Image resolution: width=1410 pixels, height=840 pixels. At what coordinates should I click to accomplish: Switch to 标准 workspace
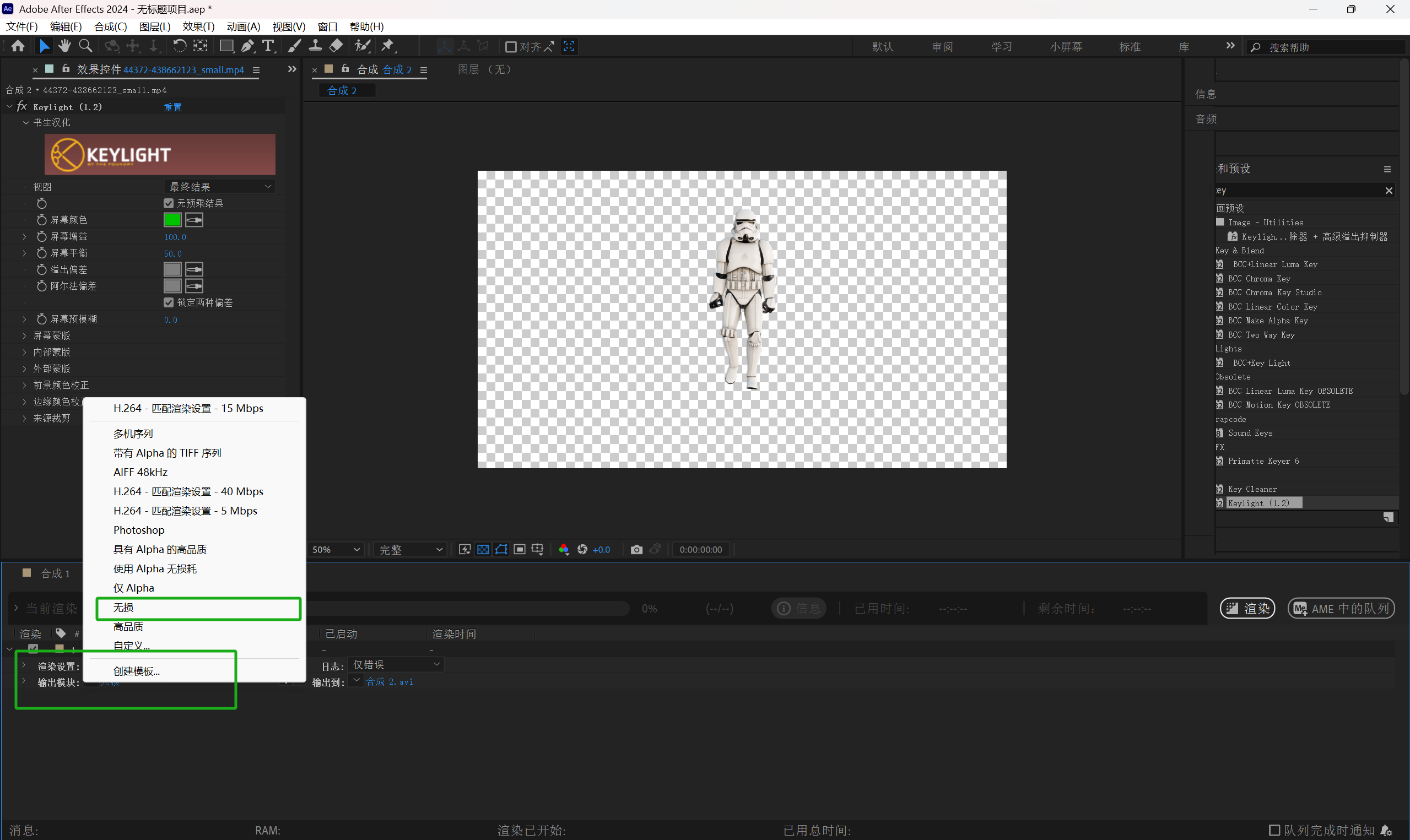click(x=1129, y=47)
